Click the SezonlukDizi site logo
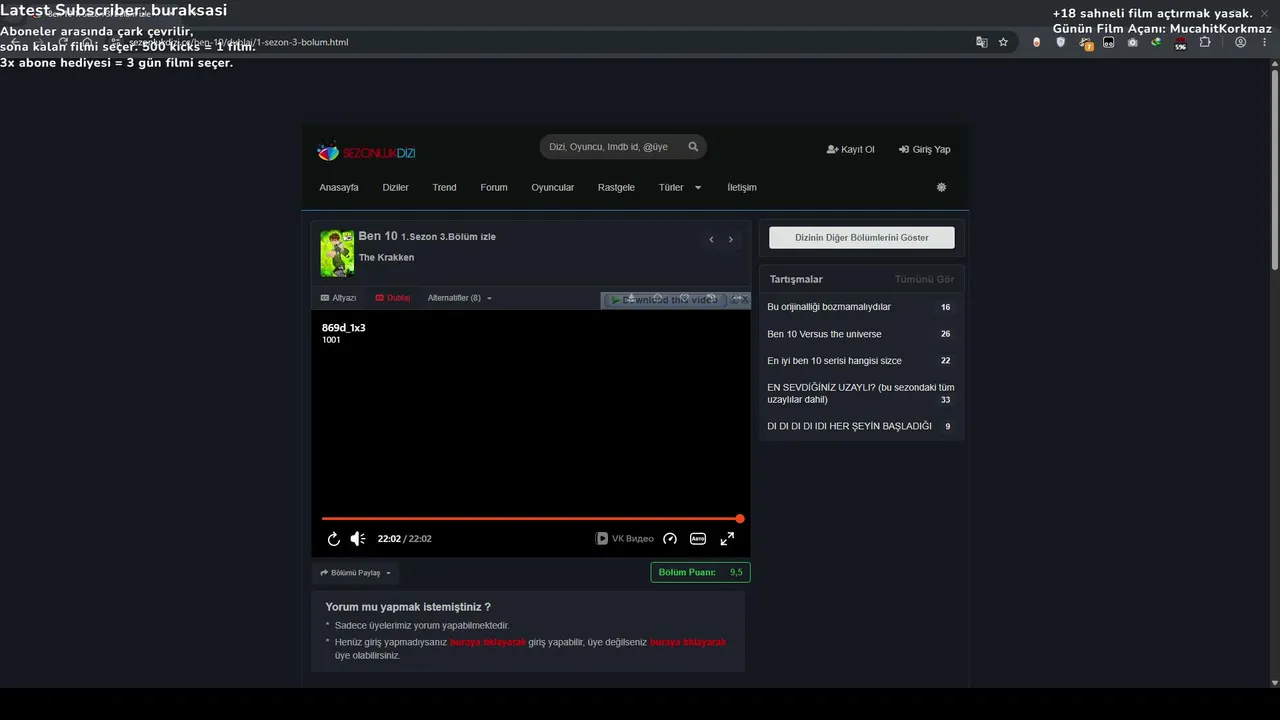Image resolution: width=1280 pixels, height=720 pixels. [366, 152]
